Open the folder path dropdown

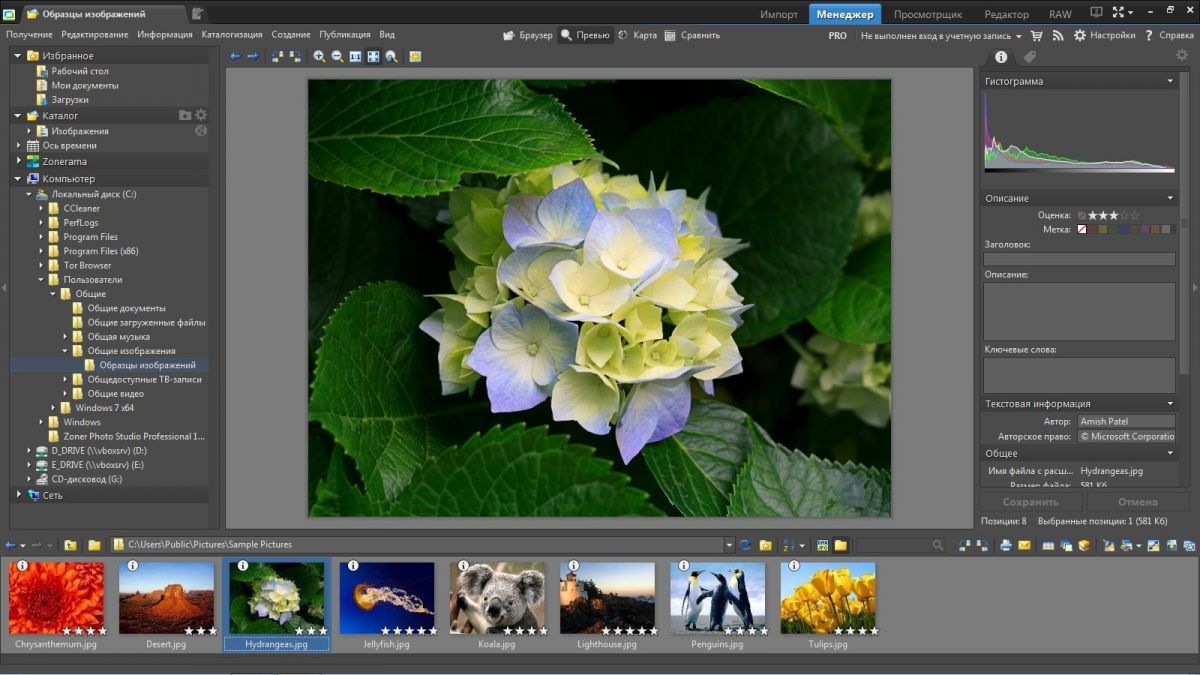[x=728, y=545]
